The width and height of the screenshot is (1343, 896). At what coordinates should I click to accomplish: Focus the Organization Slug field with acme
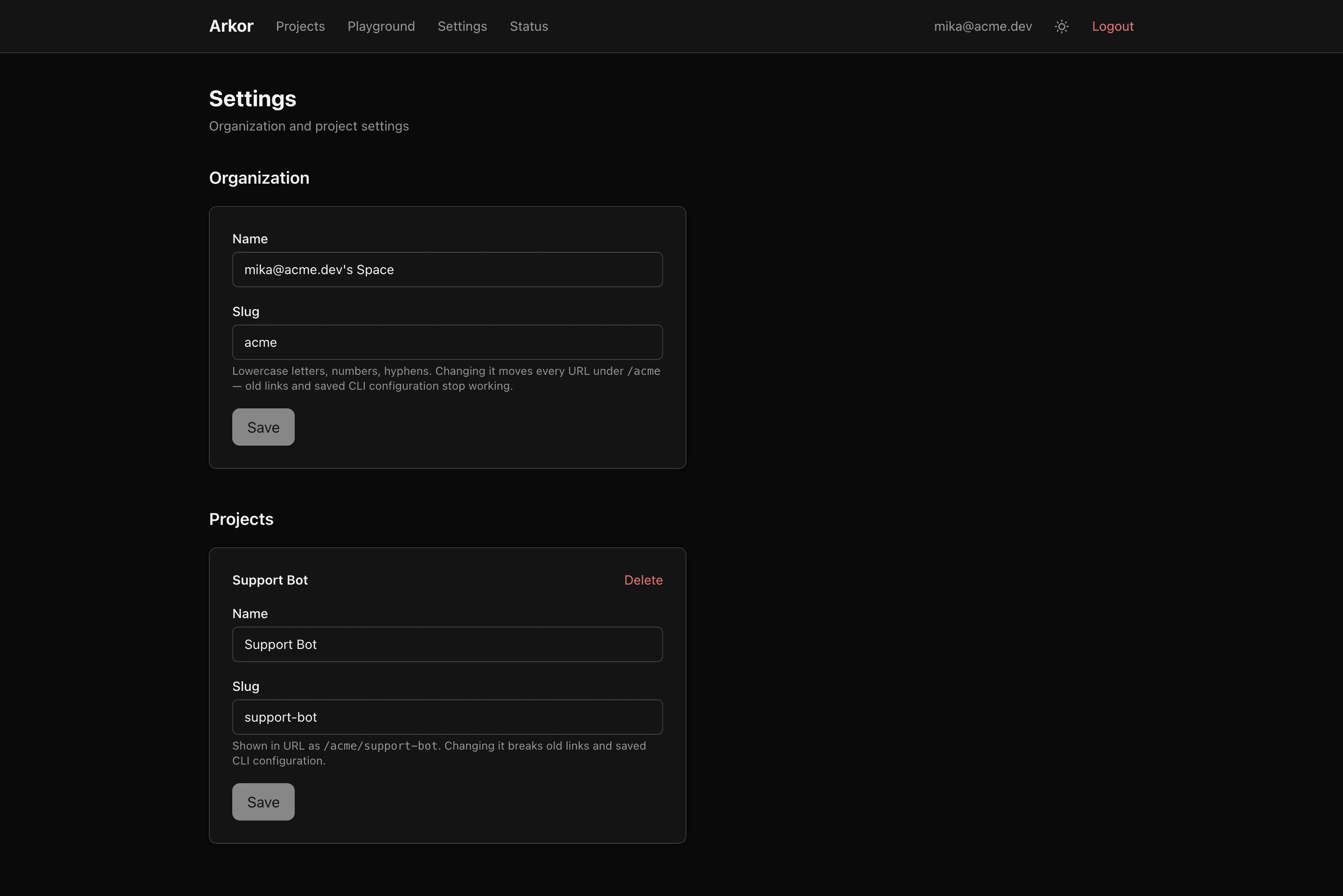coord(447,342)
